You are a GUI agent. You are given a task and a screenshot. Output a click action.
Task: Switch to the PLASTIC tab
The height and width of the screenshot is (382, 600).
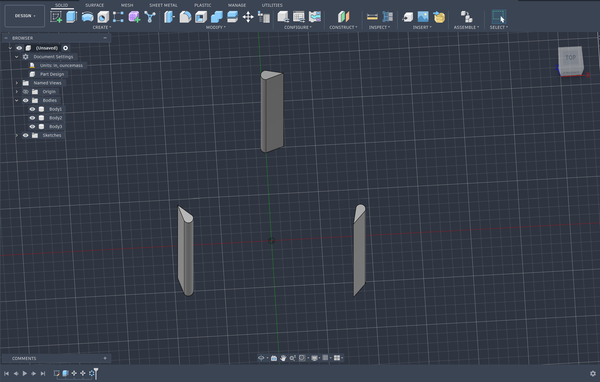202,5
